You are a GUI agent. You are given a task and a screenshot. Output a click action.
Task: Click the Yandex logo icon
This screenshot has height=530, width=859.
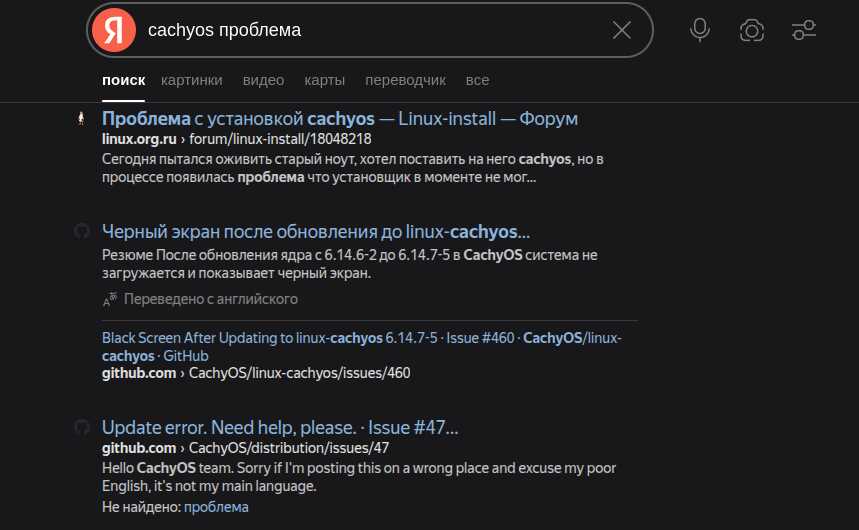[114, 30]
